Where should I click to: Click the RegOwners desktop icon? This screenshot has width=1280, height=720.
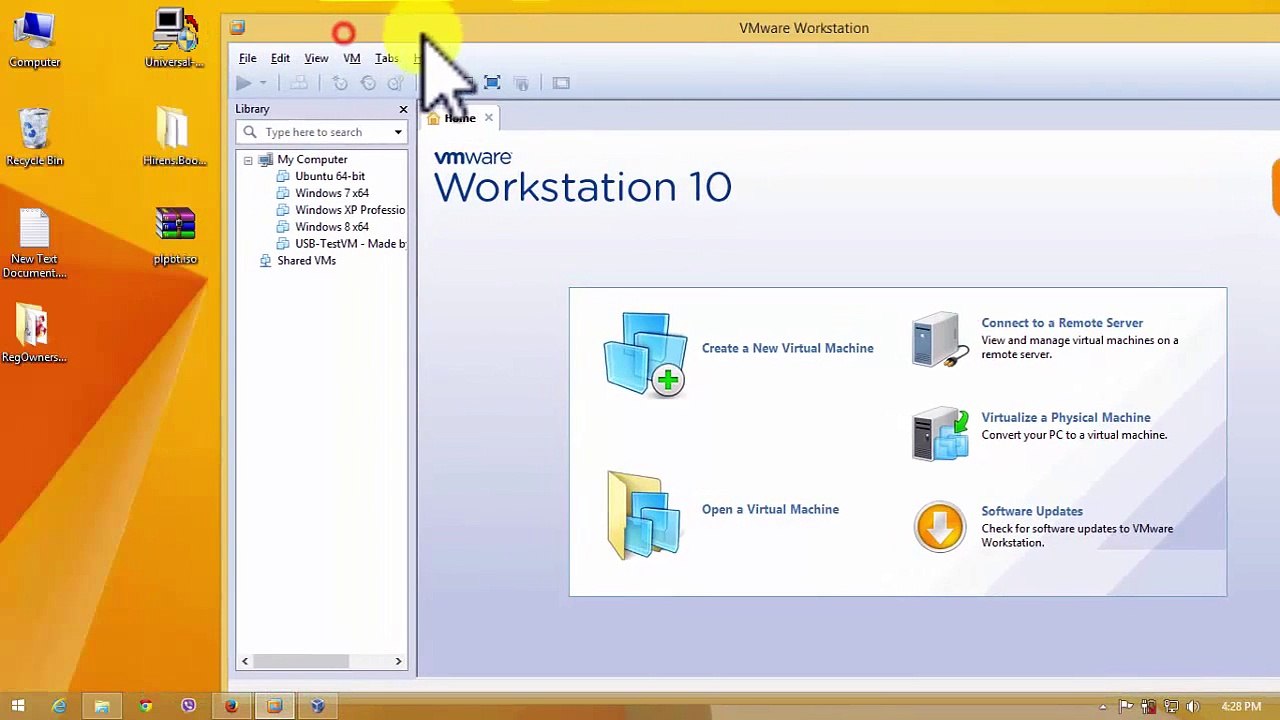[x=34, y=333]
